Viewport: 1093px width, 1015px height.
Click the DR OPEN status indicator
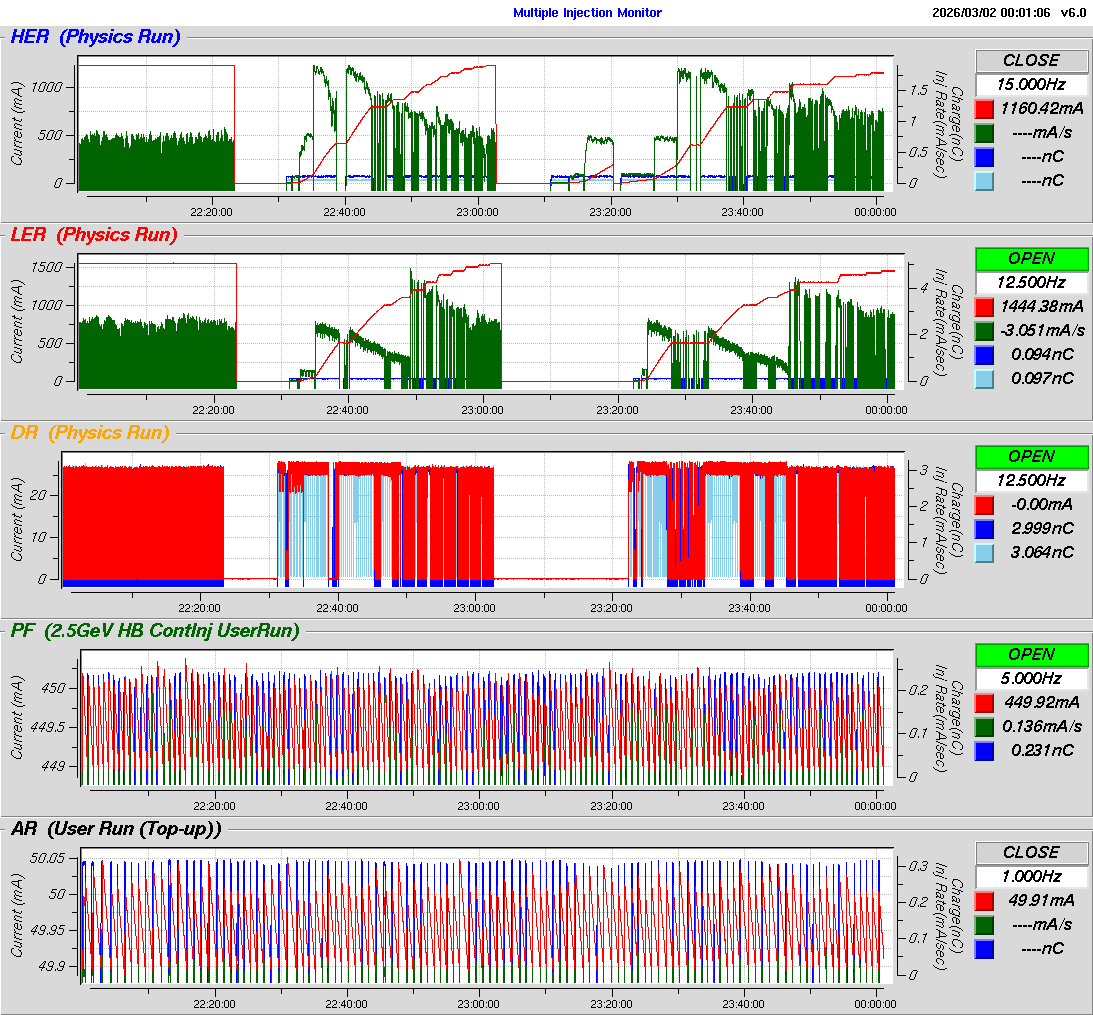pos(1031,456)
